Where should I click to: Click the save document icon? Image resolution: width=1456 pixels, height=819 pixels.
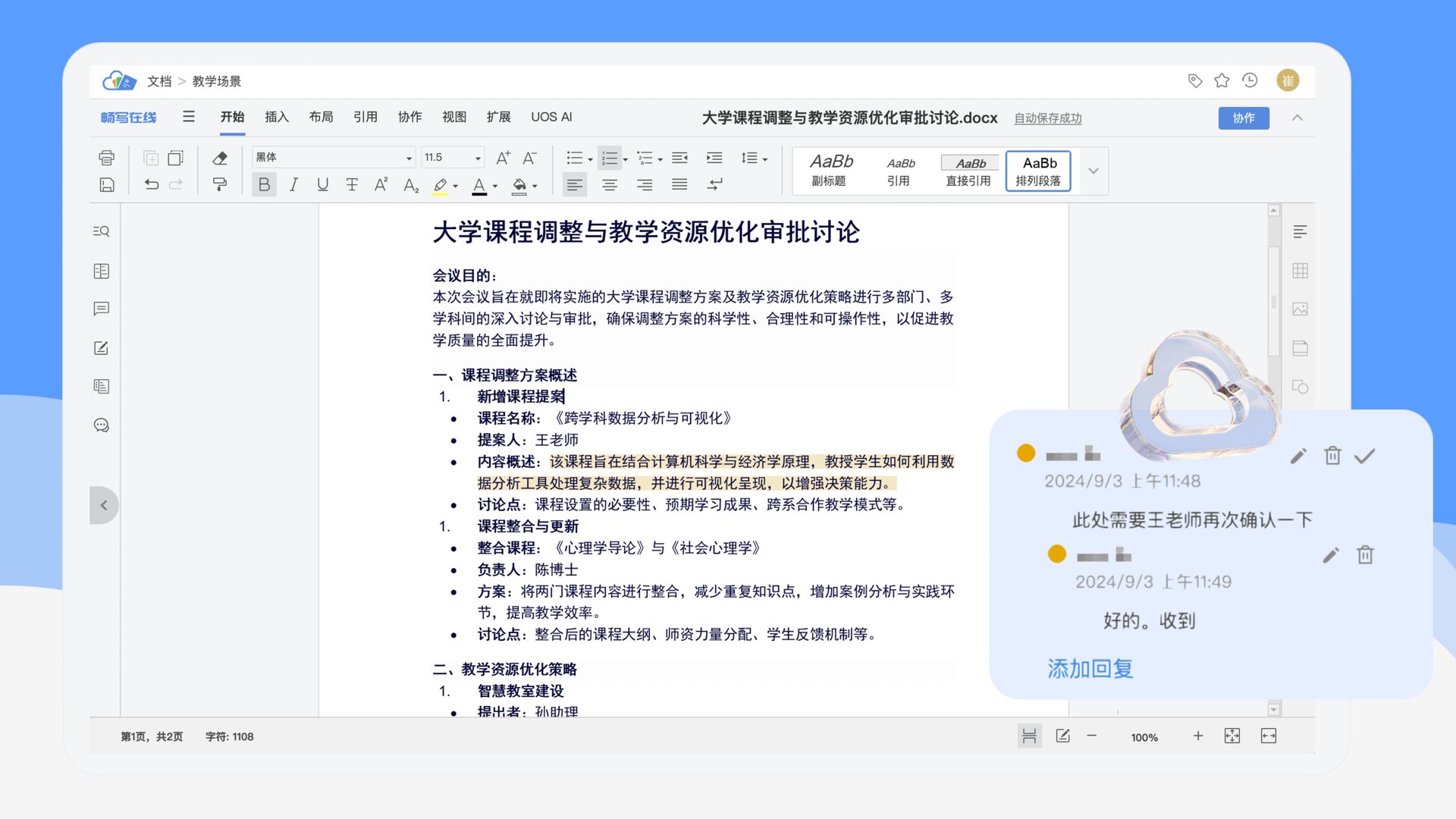click(x=106, y=184)
